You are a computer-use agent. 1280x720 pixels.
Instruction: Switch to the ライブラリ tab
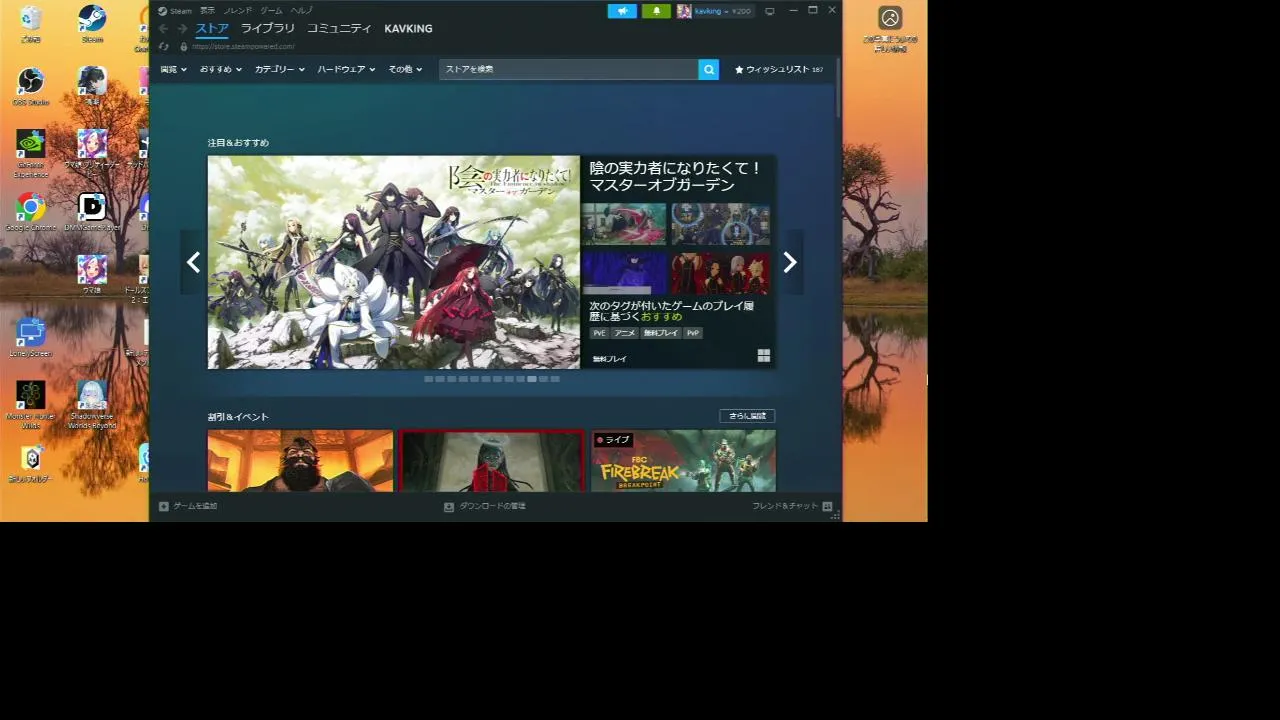point(268,29)
